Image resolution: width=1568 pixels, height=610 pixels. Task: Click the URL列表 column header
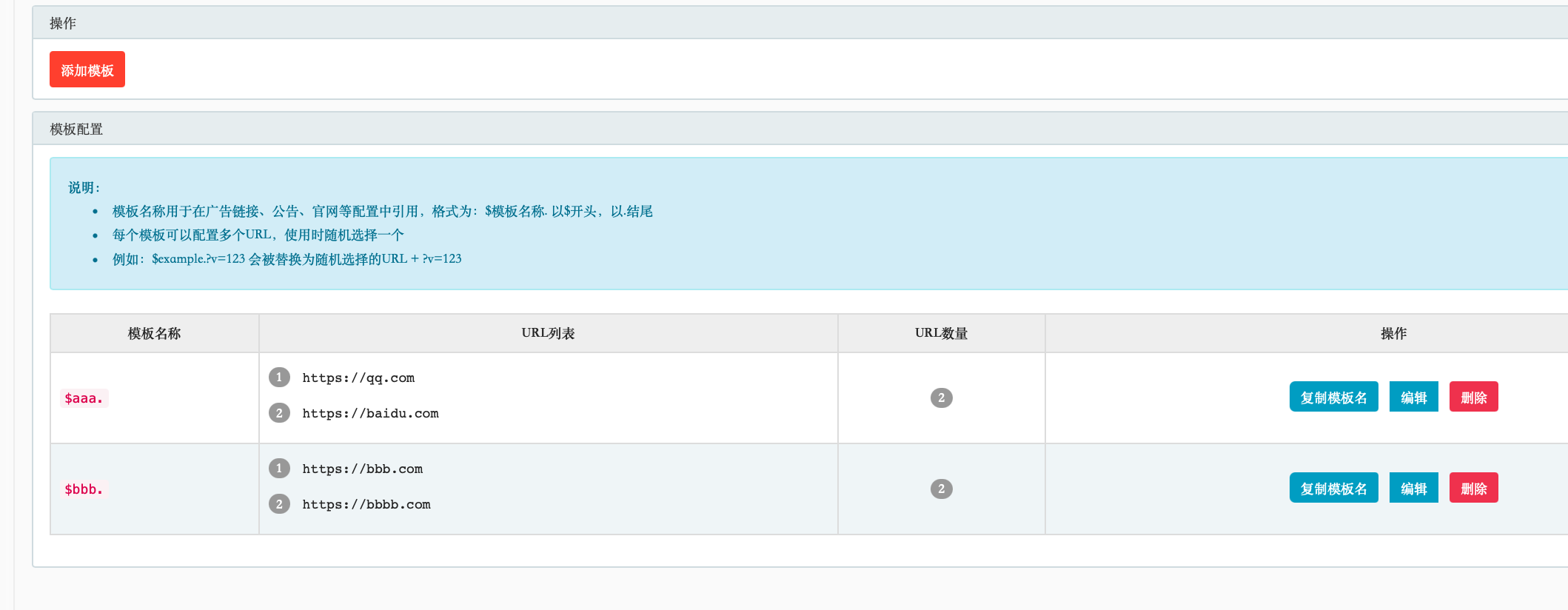548,333
